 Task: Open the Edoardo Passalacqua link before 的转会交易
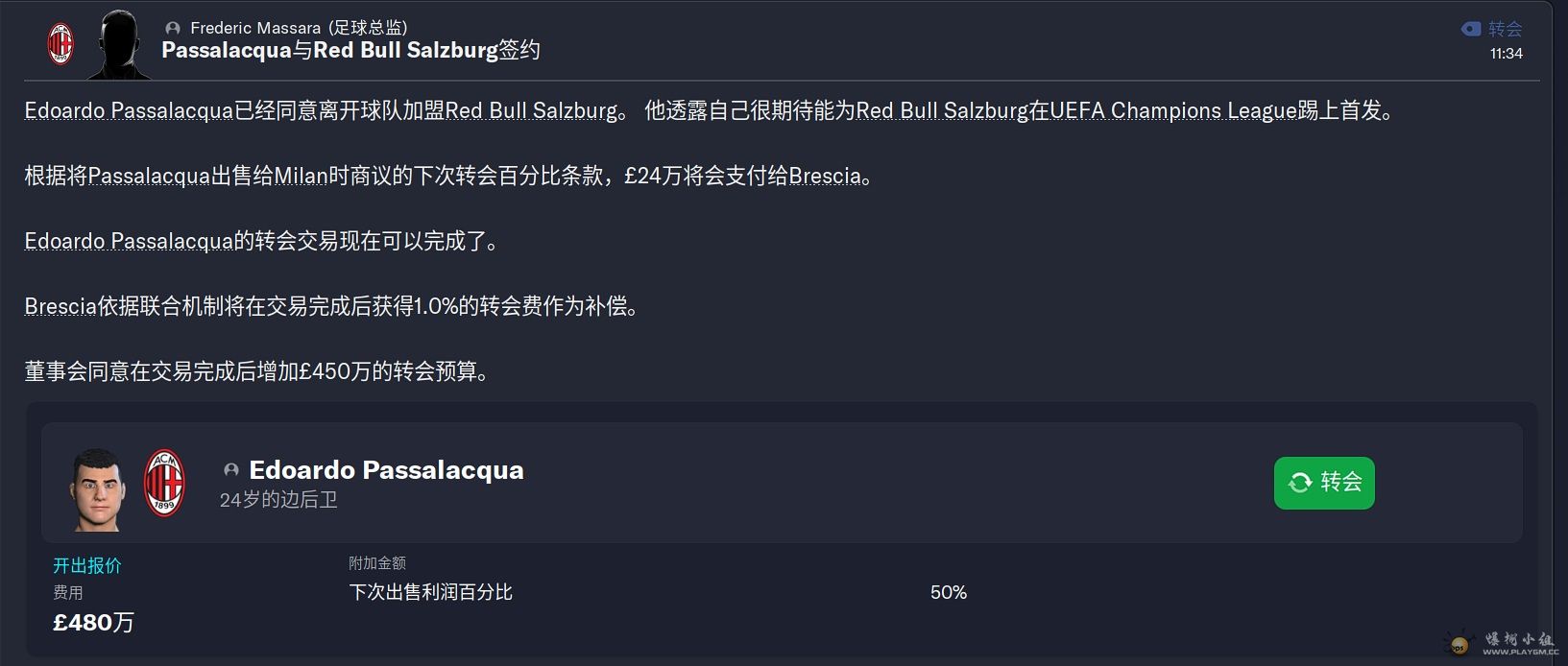(x=129, y=242)
